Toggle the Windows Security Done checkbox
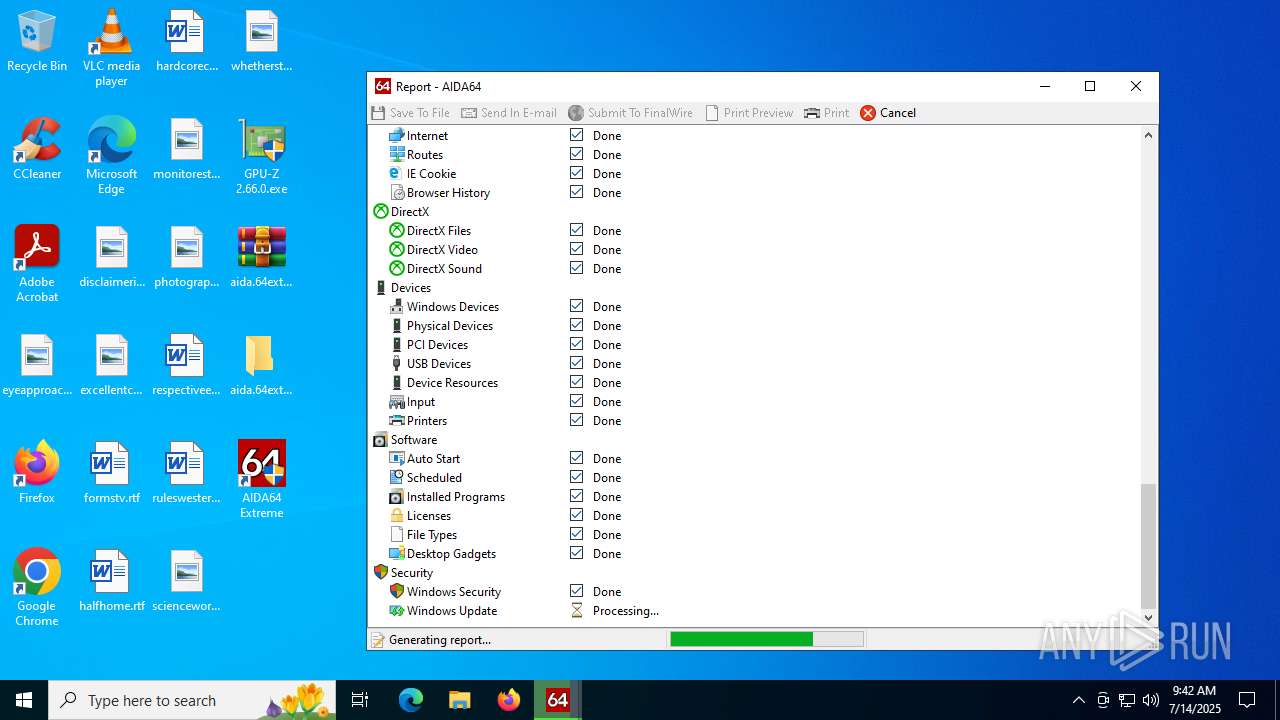Viewport: 1280px width, 720px height. pyautogui.click(x=576, y=591)
